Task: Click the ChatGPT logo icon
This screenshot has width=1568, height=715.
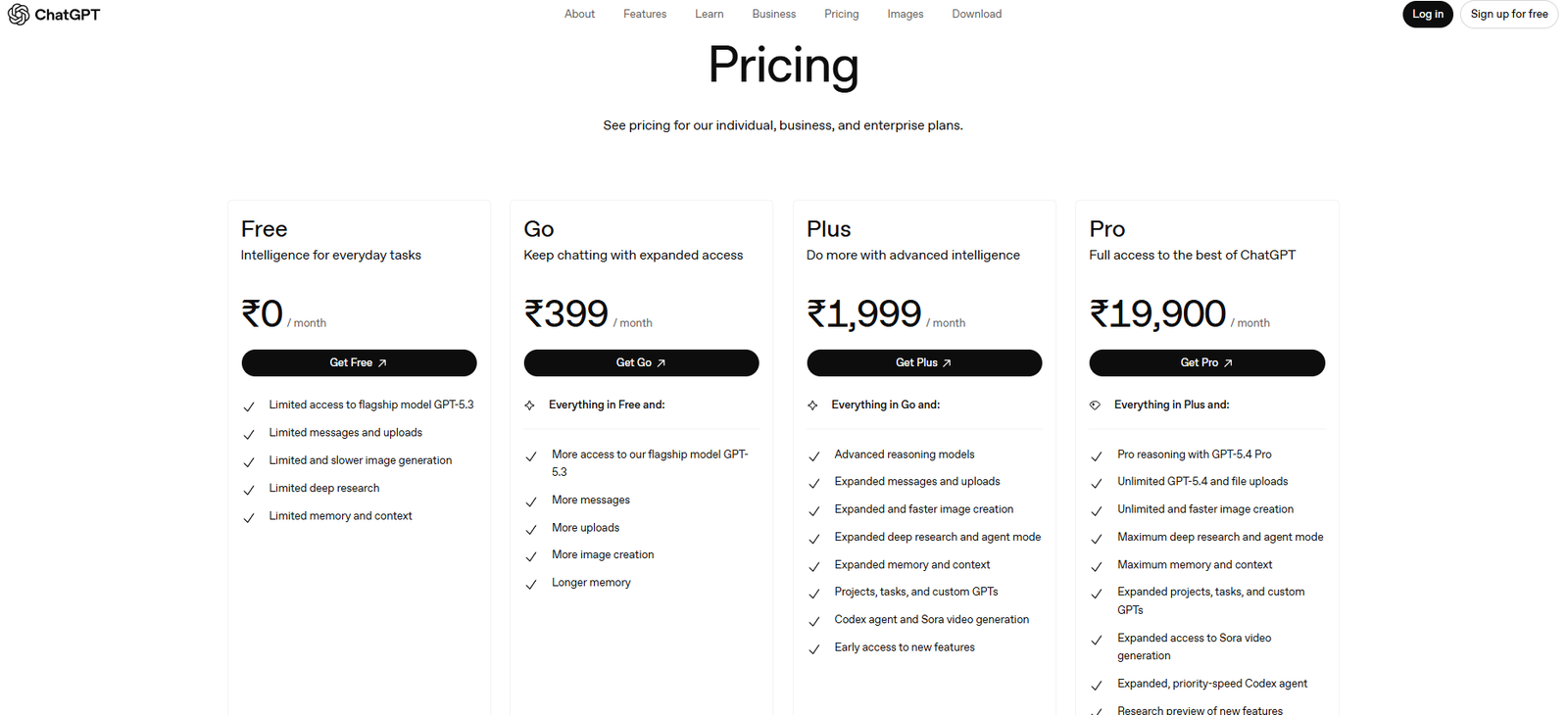Action: pos(17,14)
